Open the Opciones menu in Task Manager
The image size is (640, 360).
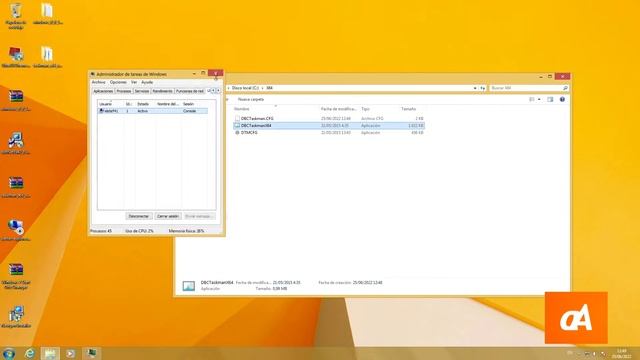[118, 82]
